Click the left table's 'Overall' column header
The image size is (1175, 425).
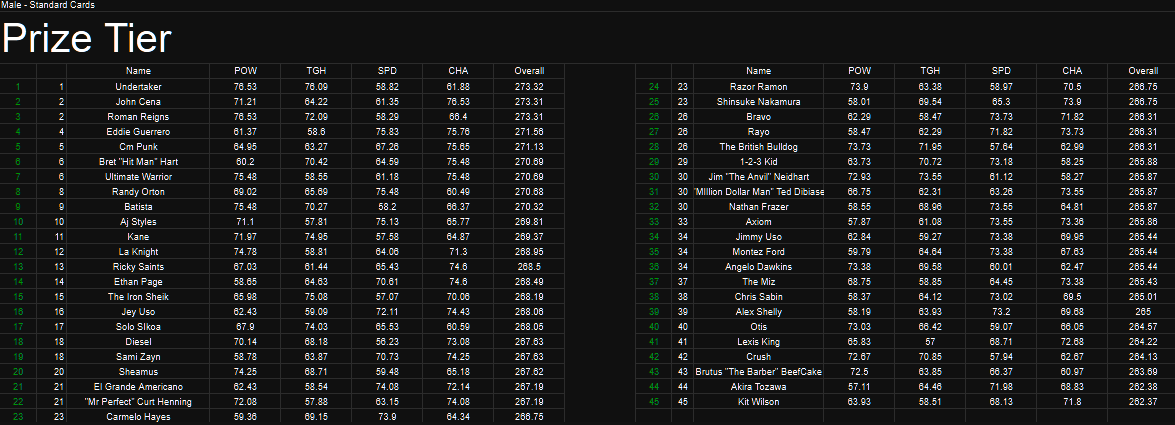529,71
